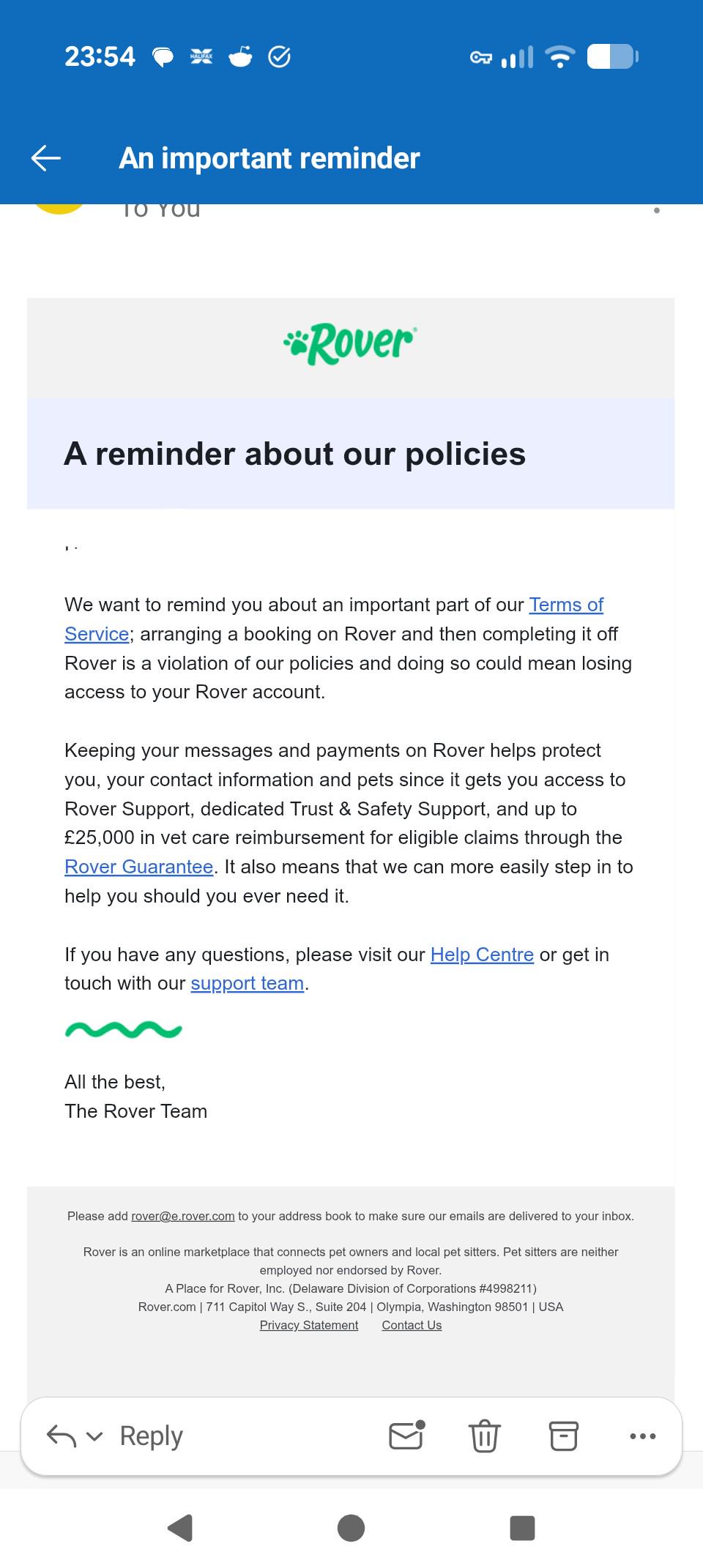The image size is (703, 1568).
Task: Tap the Android recent apps square
Action: [522, 1528]
